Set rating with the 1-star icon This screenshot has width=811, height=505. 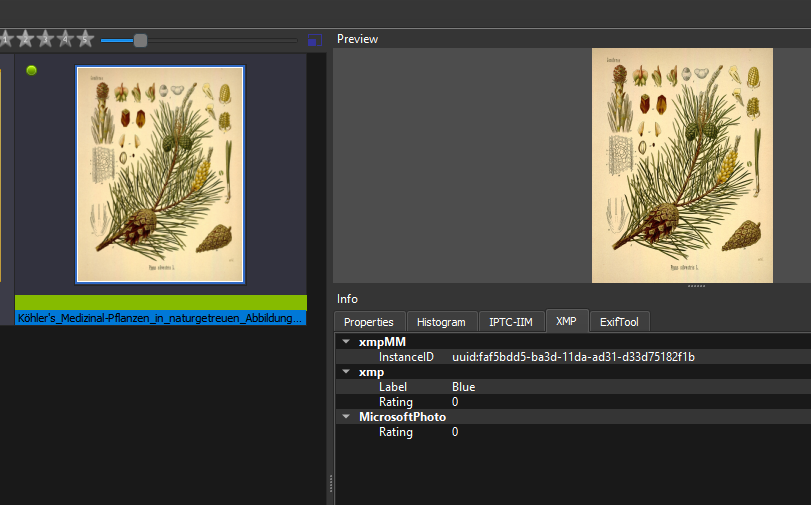(4, 39)
